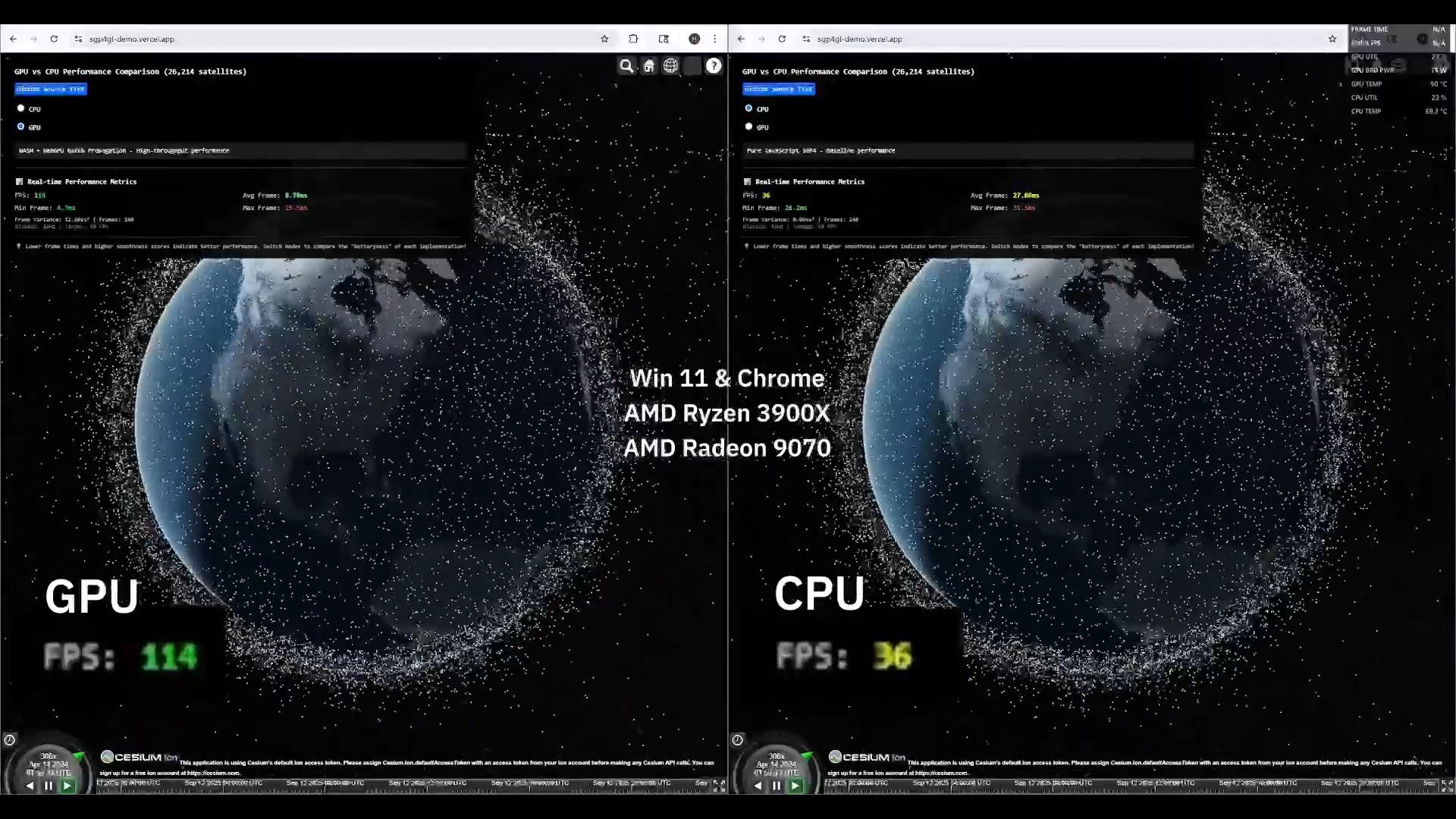Image resolution: width=1456 pixels, height=819 pixels.
Task: Pause the animation in the left viewer
Action: [x=49, y=786]
